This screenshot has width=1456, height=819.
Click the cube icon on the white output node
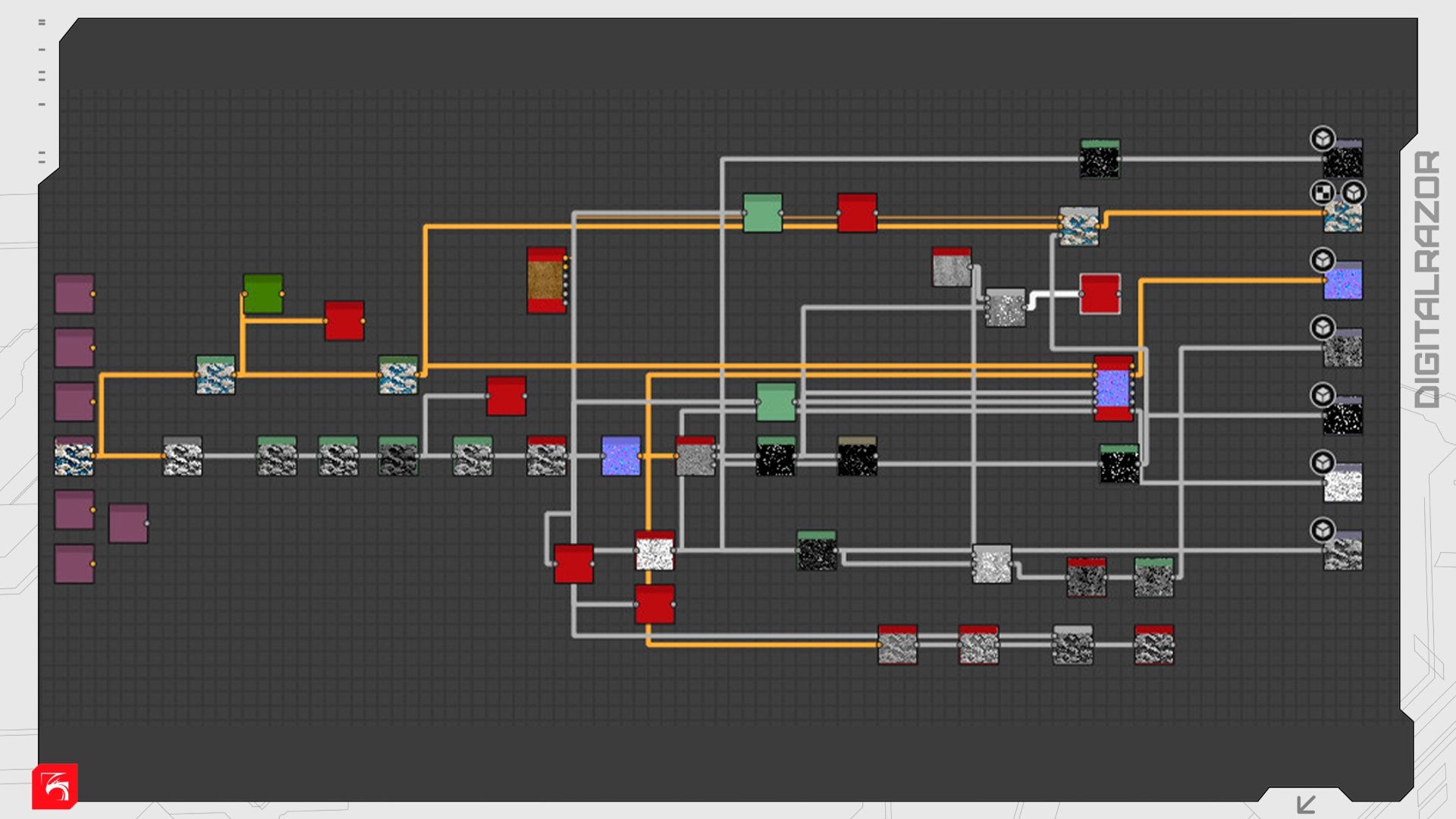pyautogui.click(x=1323, y=463)
